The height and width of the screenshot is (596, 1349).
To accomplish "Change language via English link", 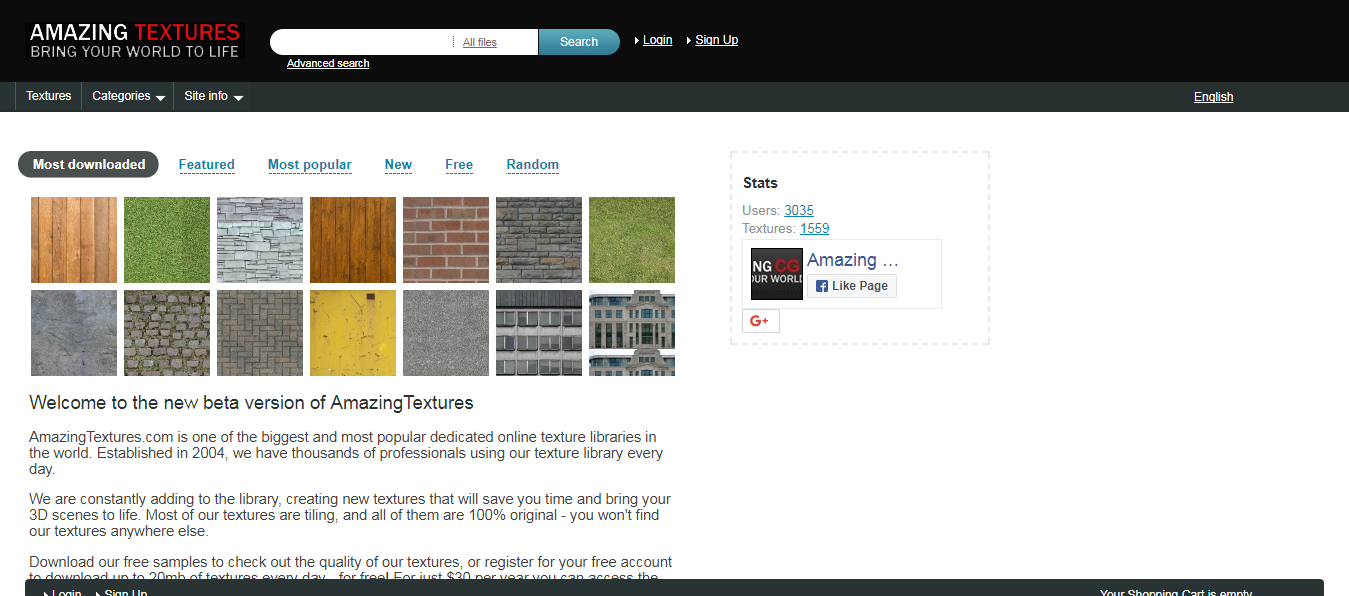I will [x=1213, y=97].
